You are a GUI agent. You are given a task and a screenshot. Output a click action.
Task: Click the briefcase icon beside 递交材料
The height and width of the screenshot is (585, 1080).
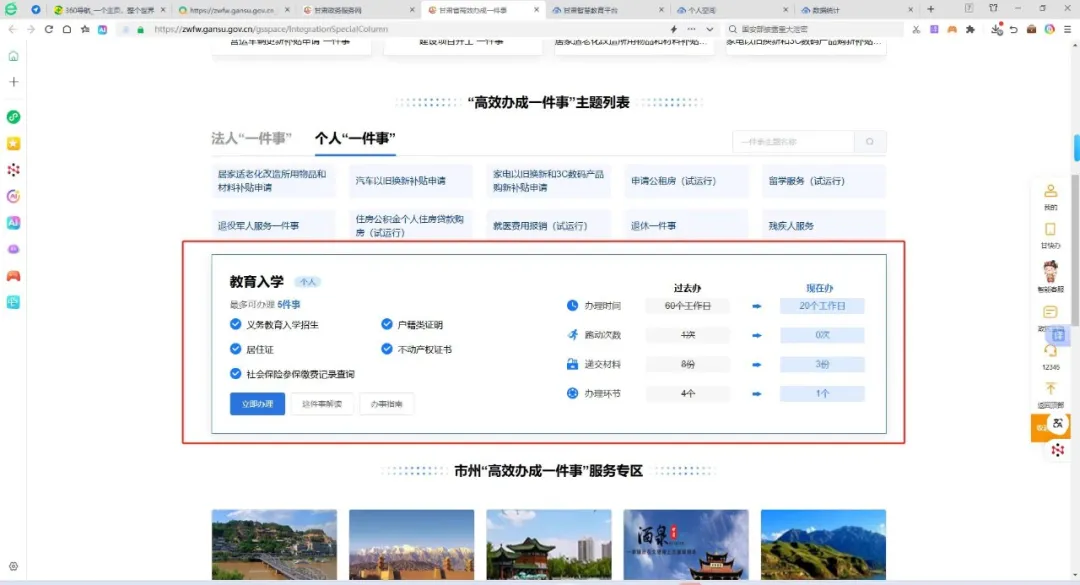(x=572, y=364)
